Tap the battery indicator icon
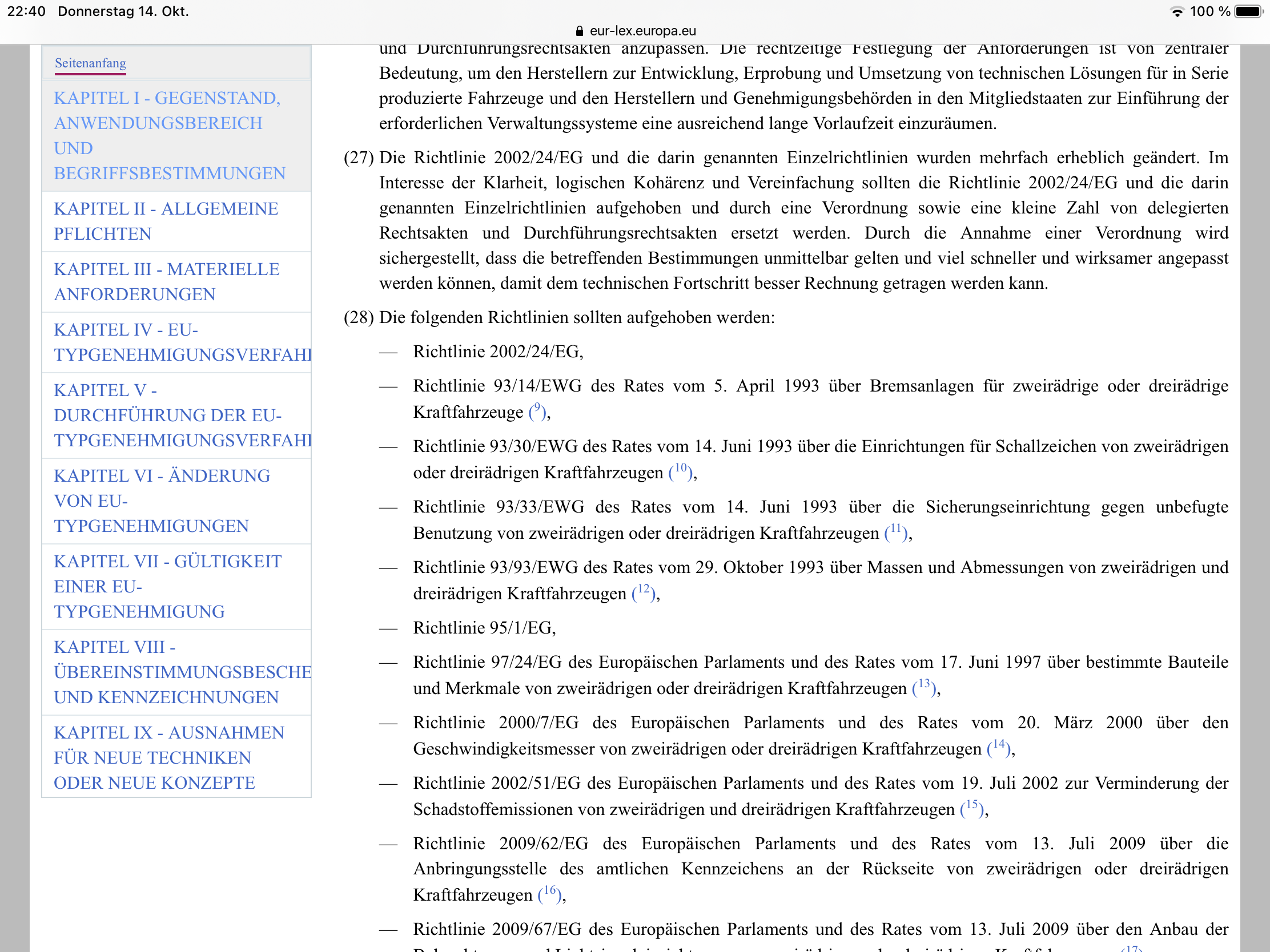This screenshot has height=952, width=1270. [1249, 12]
